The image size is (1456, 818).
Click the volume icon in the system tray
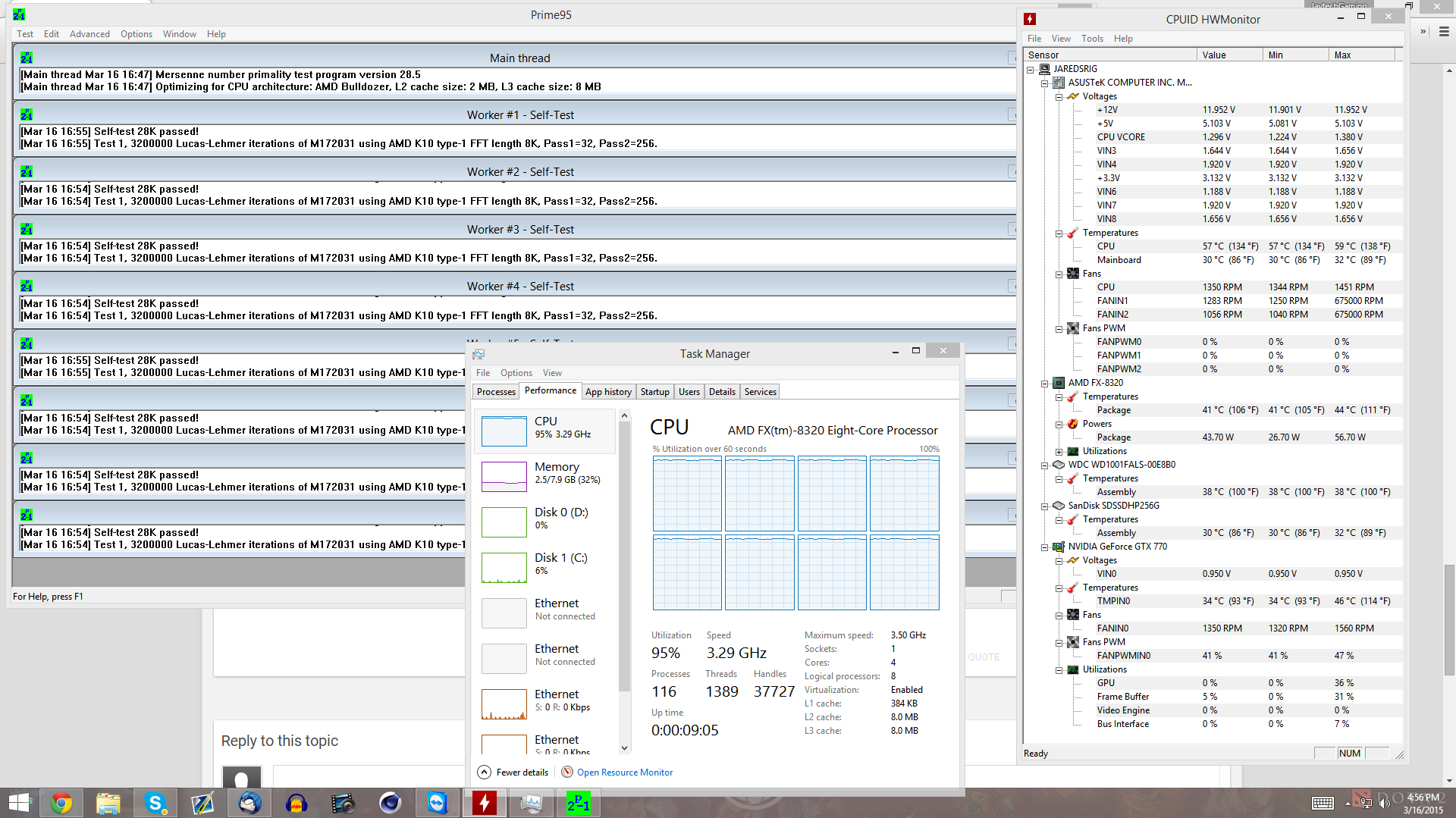(x=1384, y=803)
